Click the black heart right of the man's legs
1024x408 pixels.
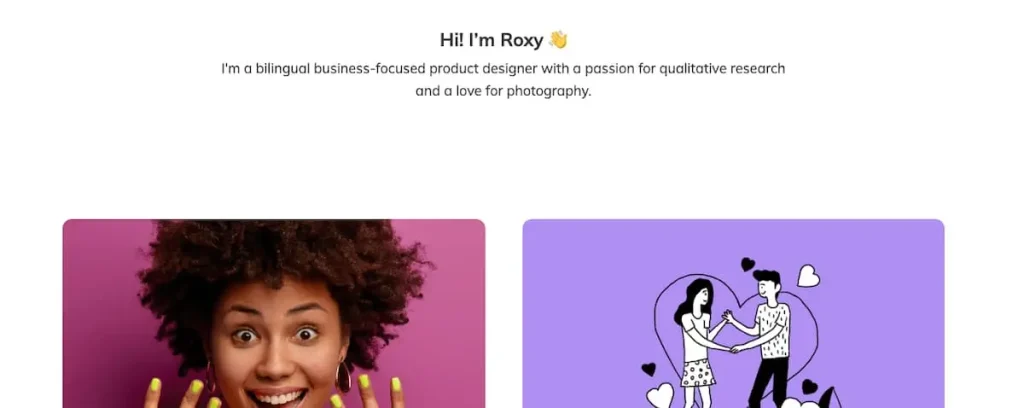click(809, 387)
